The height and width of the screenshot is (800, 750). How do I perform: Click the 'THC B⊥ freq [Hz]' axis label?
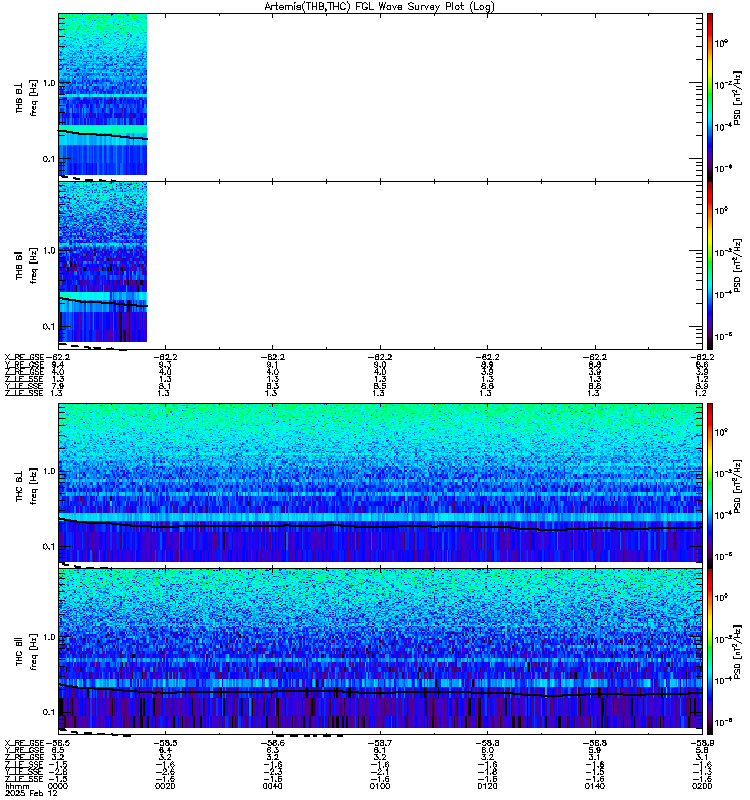(x=26, y=486)
